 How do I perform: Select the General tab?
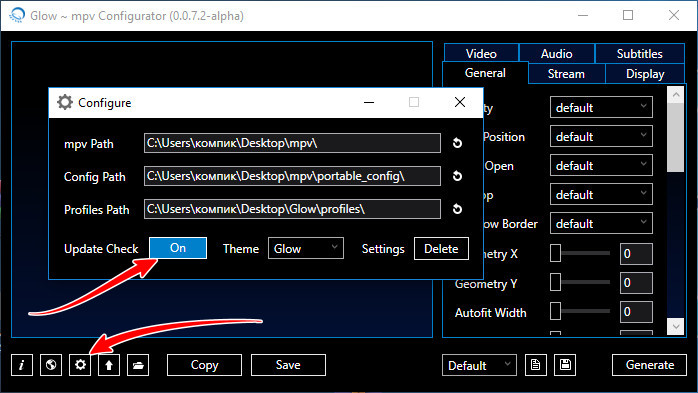coord(485,73)
